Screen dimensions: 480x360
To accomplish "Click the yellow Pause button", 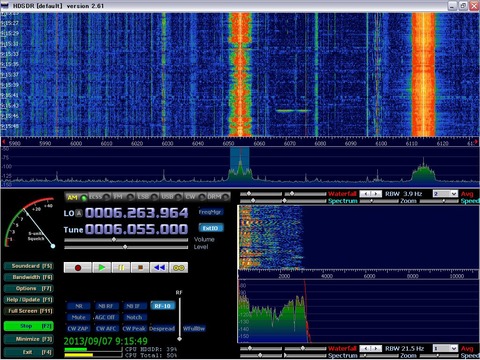I will 121,268.
